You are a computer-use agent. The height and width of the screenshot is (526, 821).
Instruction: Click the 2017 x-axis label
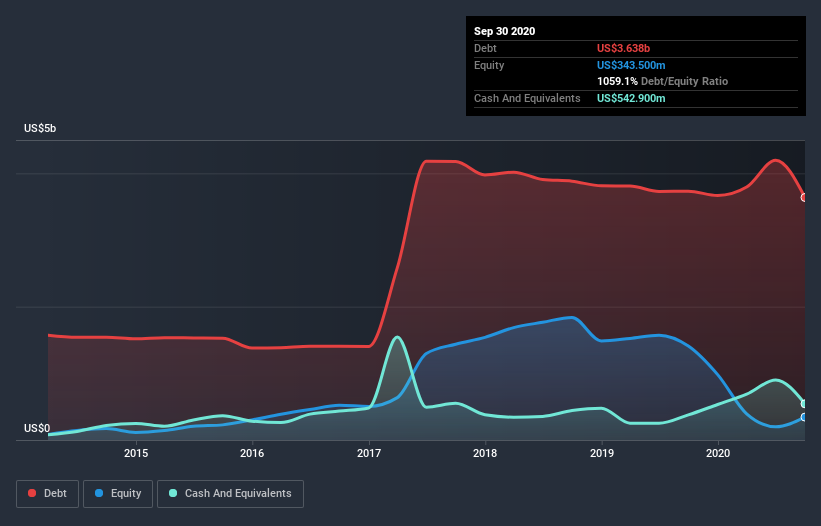click(369, 453)
